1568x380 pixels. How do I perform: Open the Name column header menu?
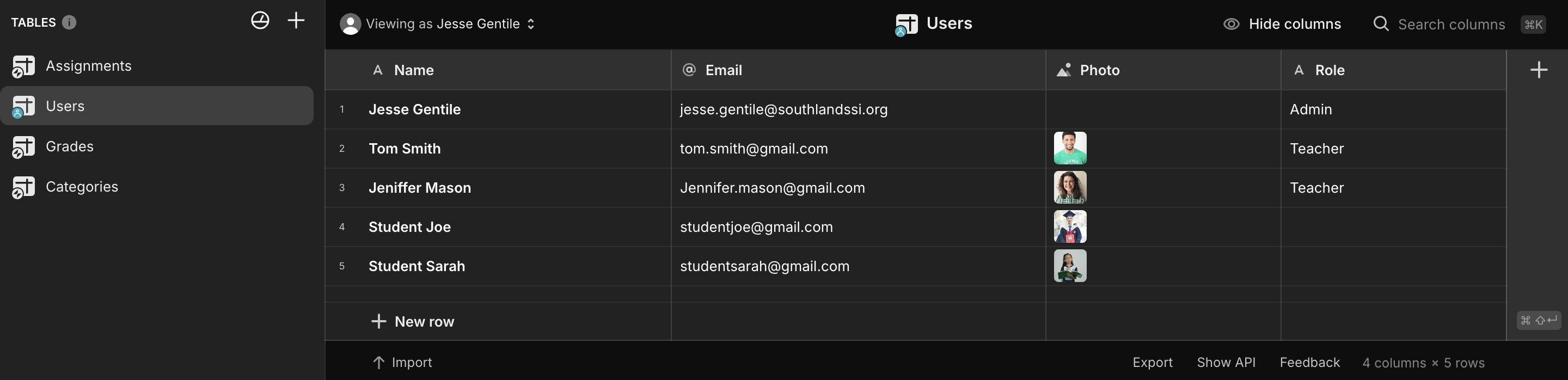(413, 70)
